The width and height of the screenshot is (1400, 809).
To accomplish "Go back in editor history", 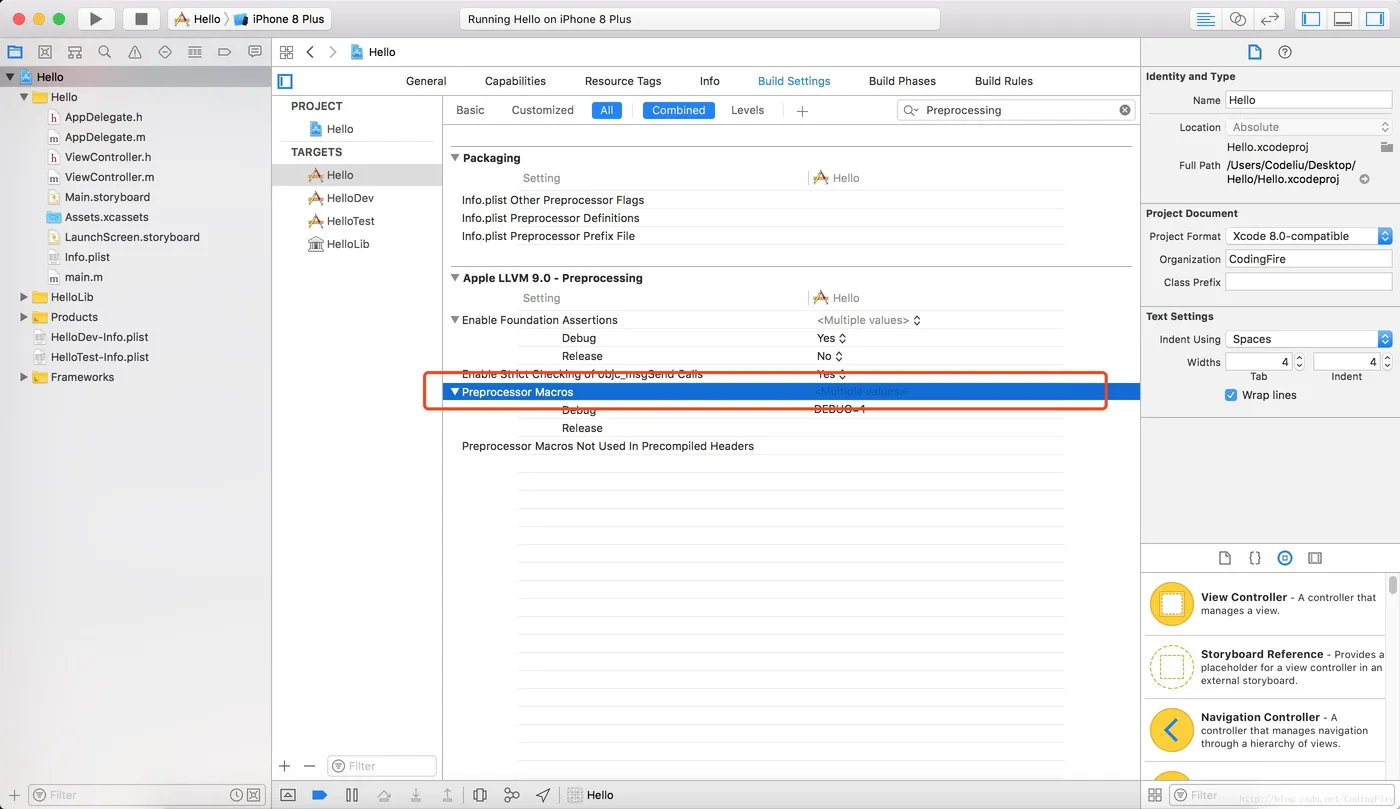I will 310,52.
